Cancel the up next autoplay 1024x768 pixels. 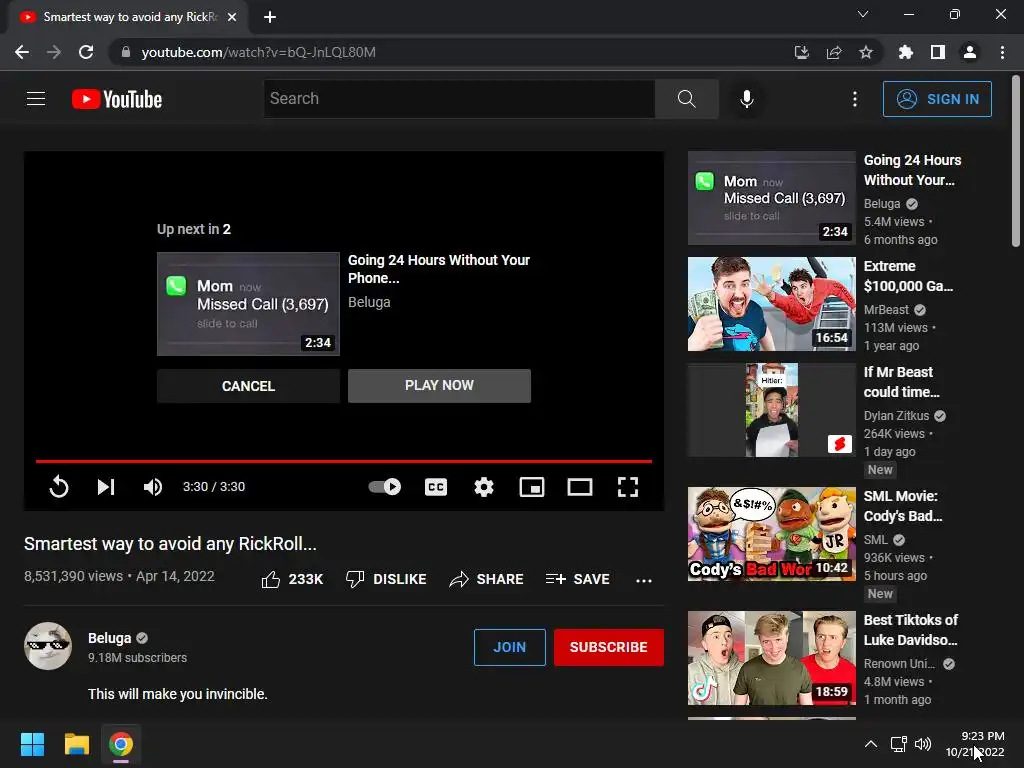click(248, 386)
